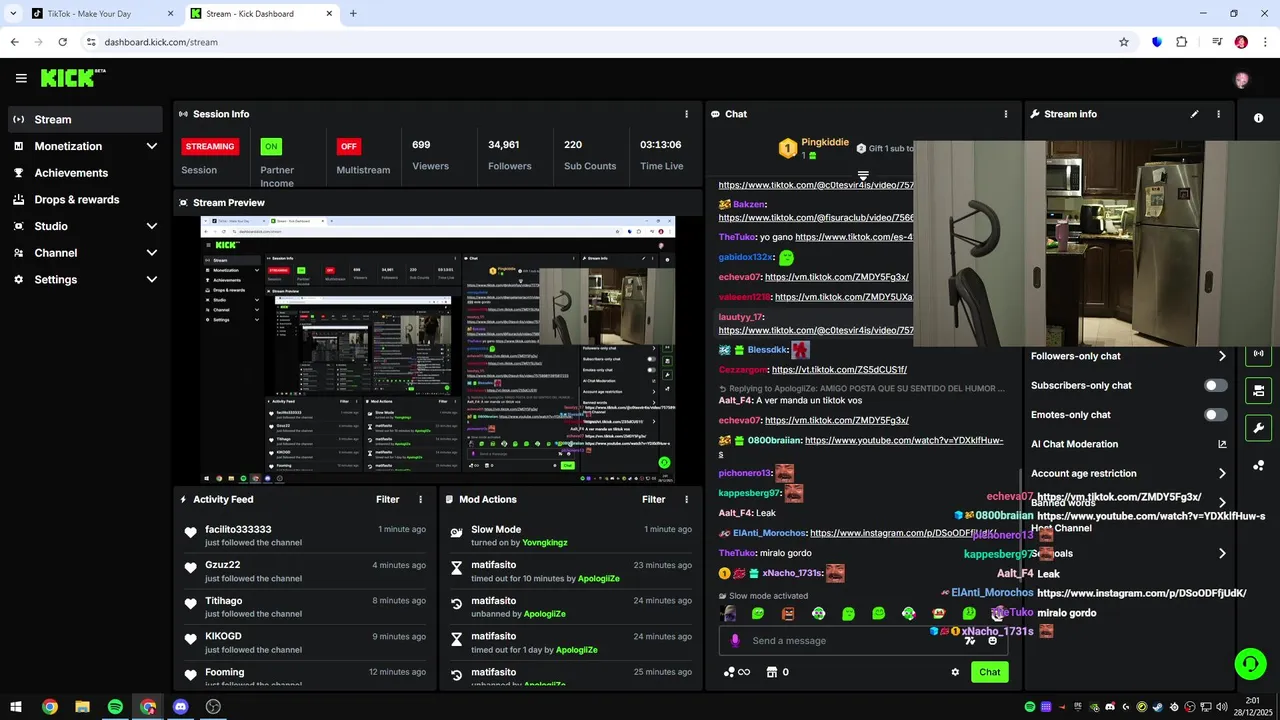
Task: Click Yovngkingz username in Mod Actions
Action: pyautogui.click(x=544, y=543)
